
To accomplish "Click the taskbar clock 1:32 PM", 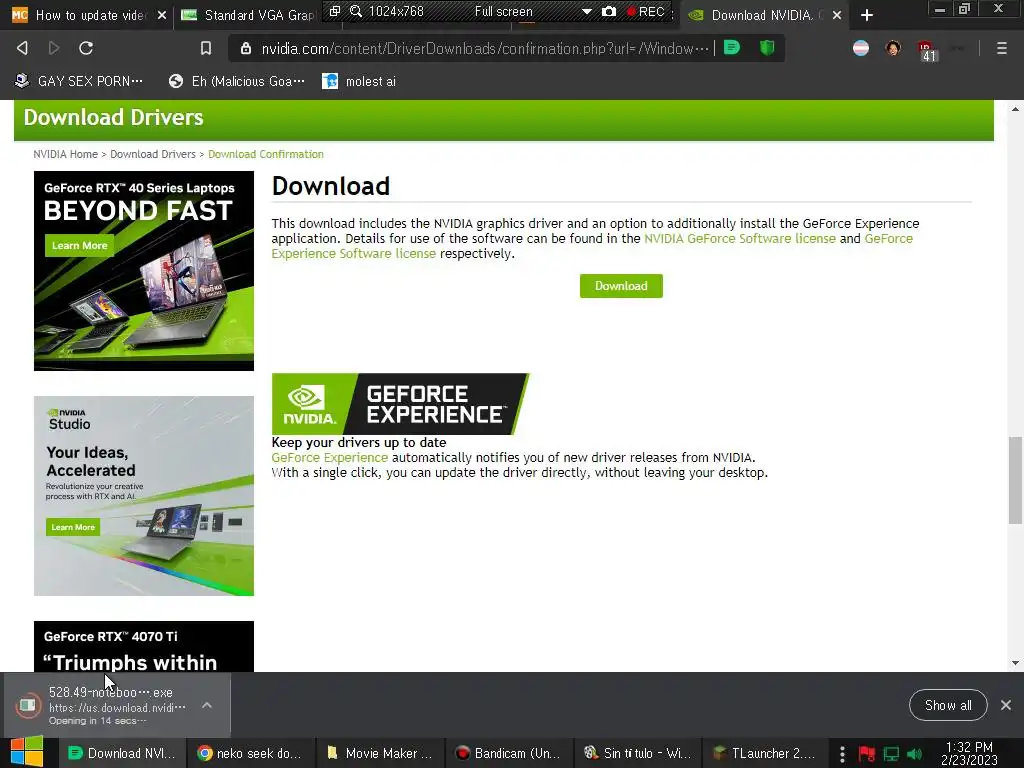I will 969,753.
